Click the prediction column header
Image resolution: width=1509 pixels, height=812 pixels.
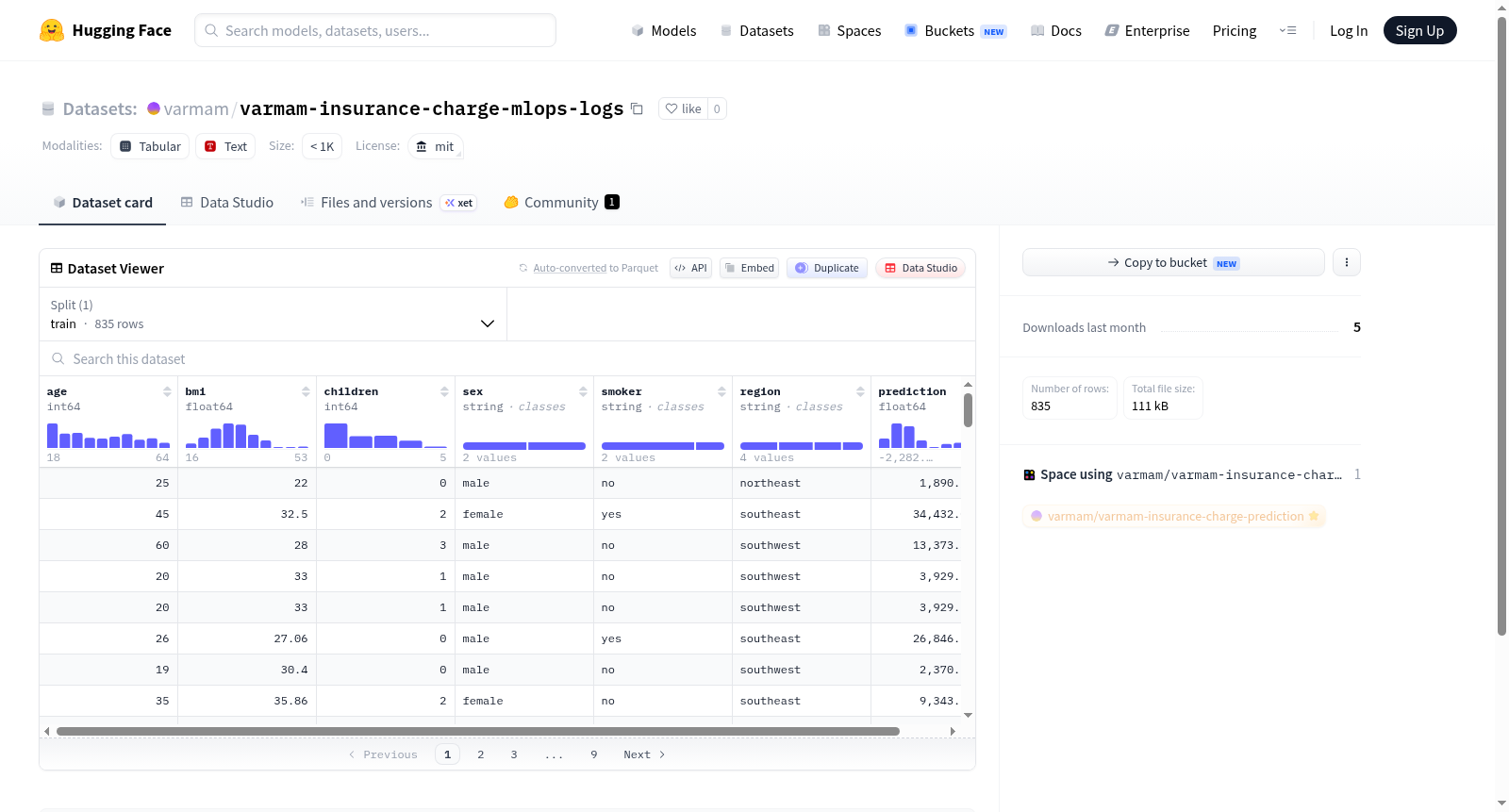click(x=912, y=391)
